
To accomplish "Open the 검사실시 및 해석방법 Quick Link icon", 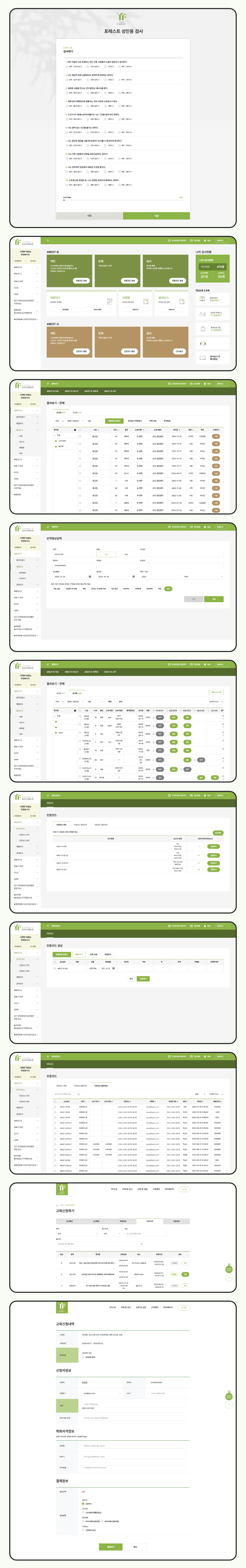I will (x=203, y=358).
